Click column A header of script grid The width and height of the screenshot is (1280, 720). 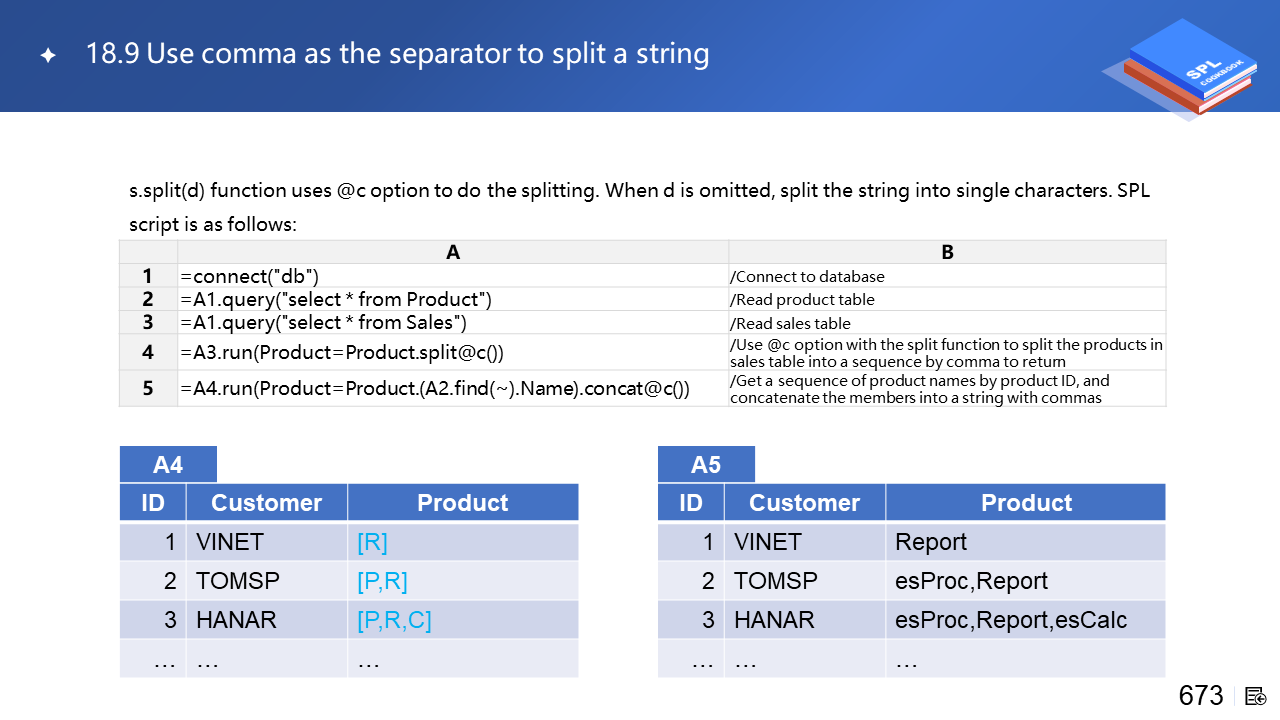click(x=453, y=252)
